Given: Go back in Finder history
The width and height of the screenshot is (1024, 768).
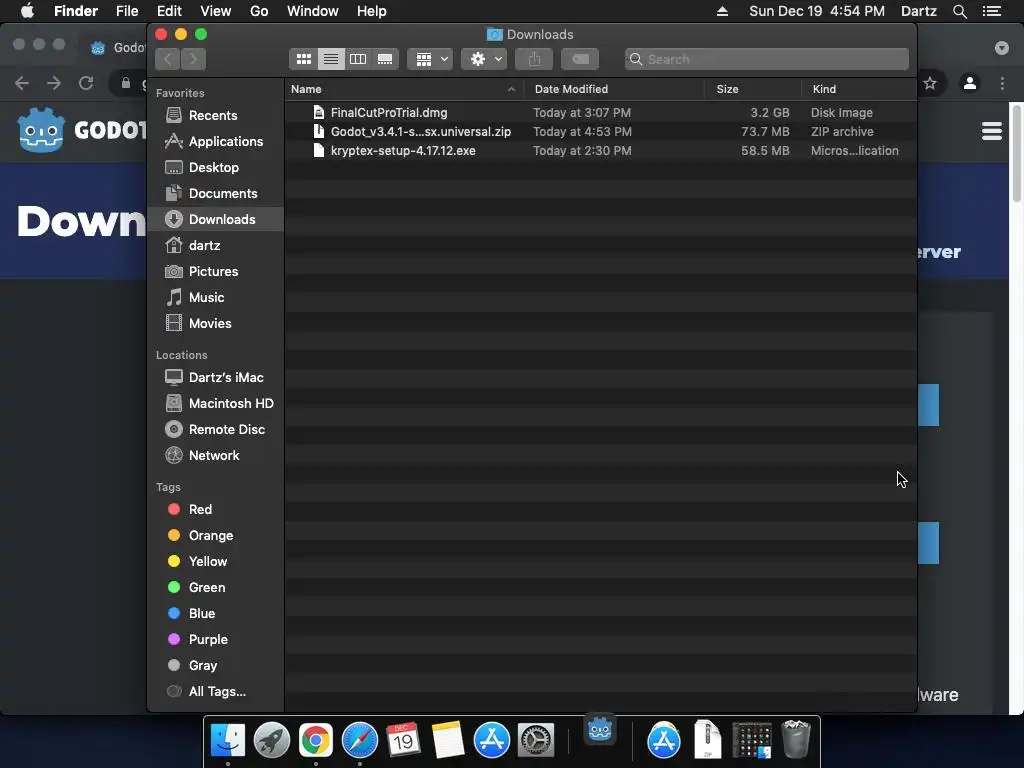Looking at the screenshot, I should click(x=168, y=59).
